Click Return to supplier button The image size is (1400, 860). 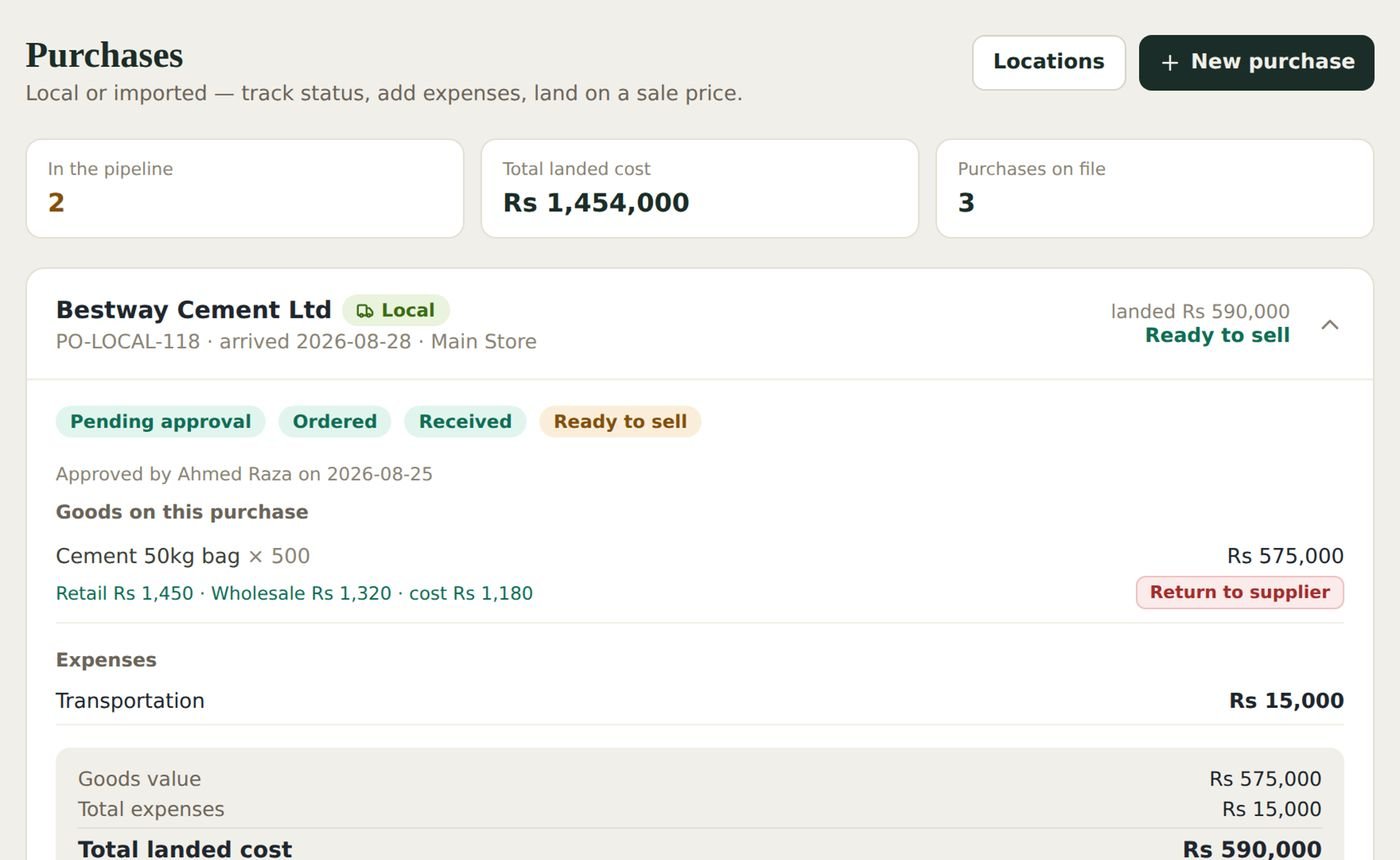(x=1240, y=592)
